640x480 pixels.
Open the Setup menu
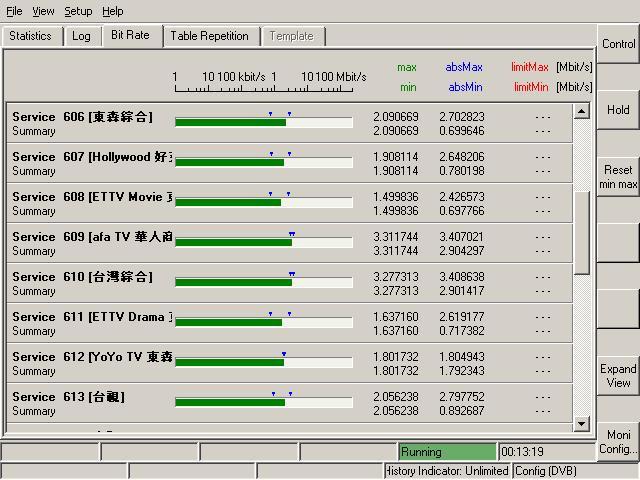[78, 11]
